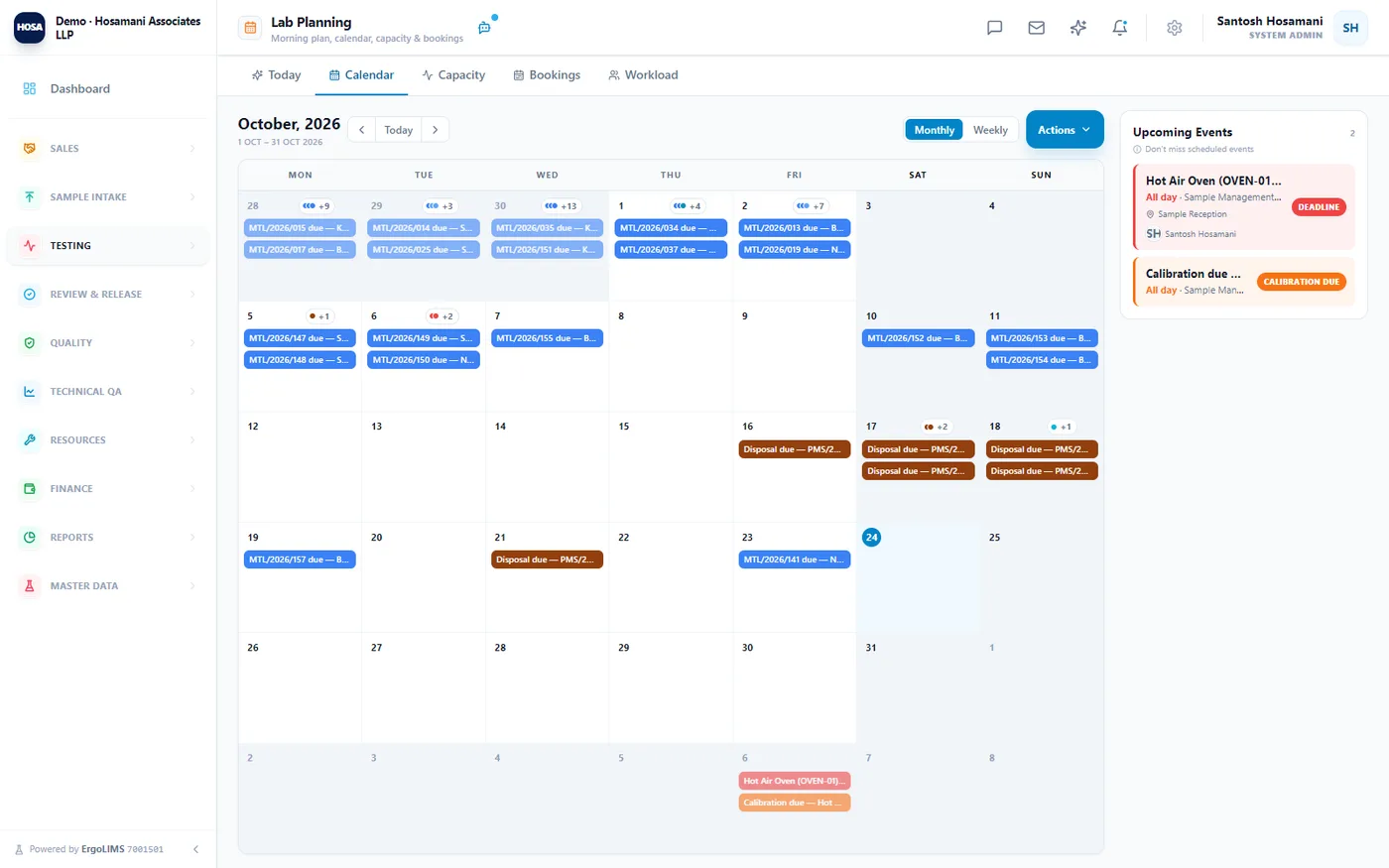The image size is (1389, 868).
Task: Open the notifications bell
Action: (x=1119, y=28)
